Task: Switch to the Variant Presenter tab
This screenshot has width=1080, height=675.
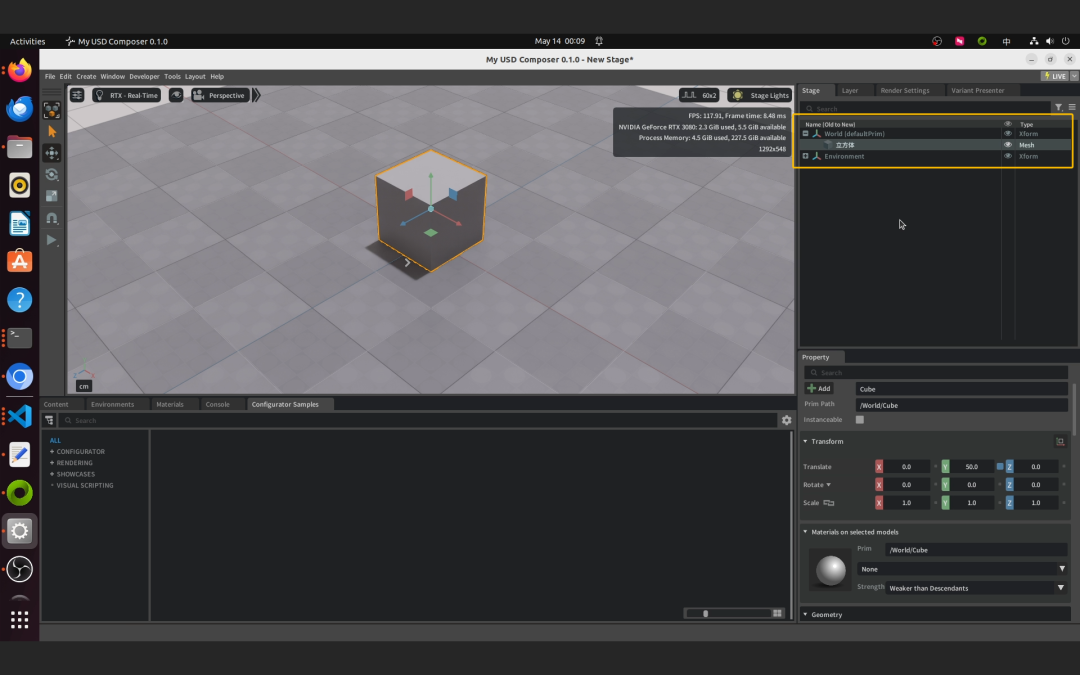Action: [977, 90]
